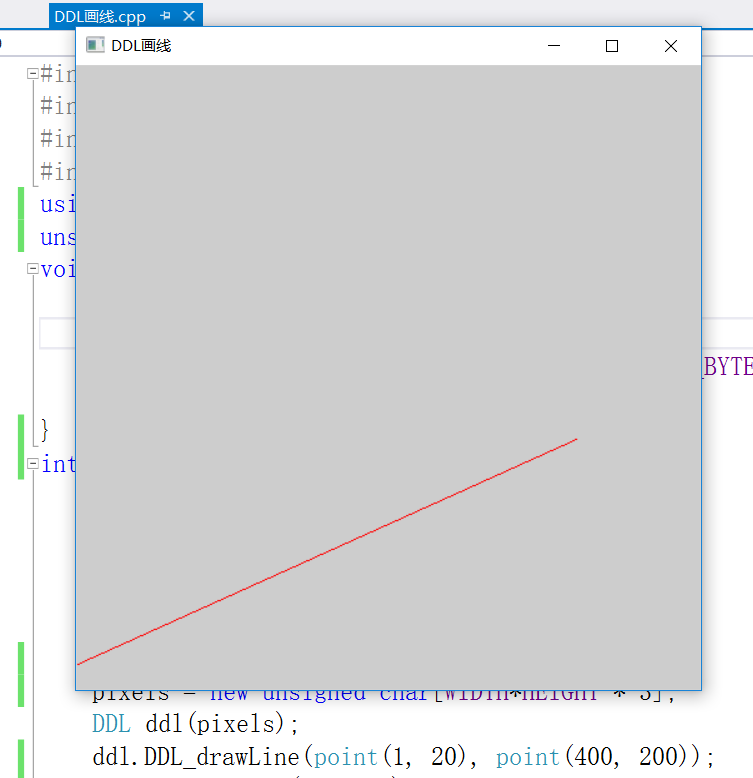The image size is (753, 778).
Task: Click the BYTE keyword in code
Action: coord(728,367)
